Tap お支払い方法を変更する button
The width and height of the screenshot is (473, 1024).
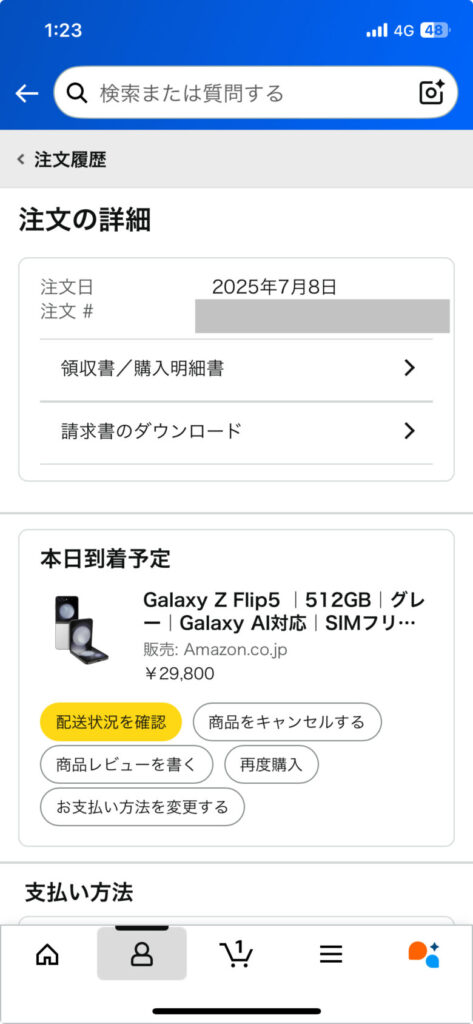tap(142, 807)
